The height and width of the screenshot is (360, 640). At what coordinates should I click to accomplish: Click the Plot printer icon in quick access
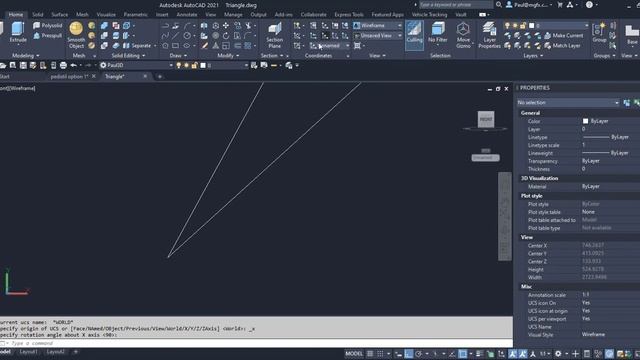coord(63,65)
